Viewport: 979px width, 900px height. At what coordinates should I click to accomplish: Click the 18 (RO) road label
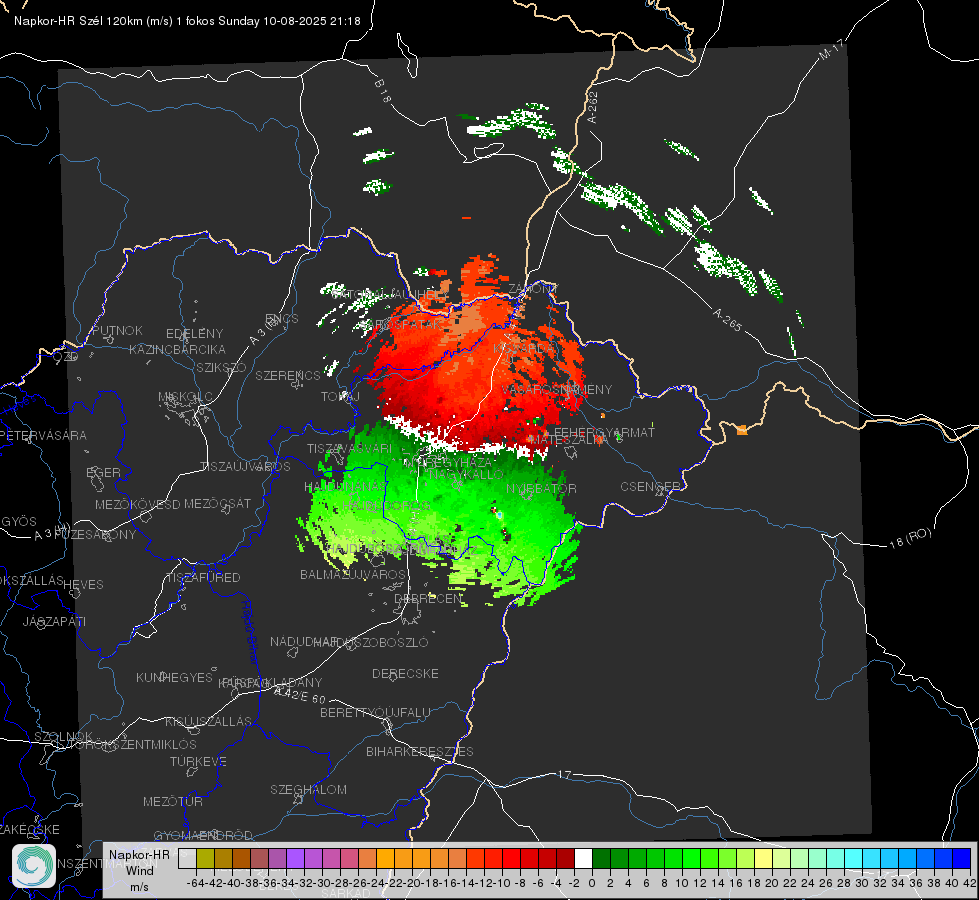(910, 538)
